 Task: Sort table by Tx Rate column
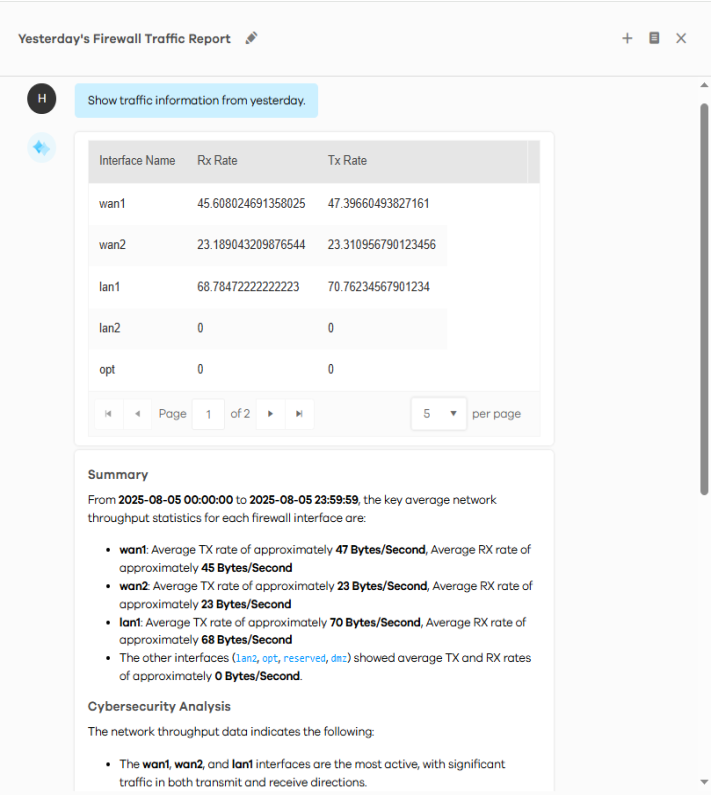click(x=347, y=161)
